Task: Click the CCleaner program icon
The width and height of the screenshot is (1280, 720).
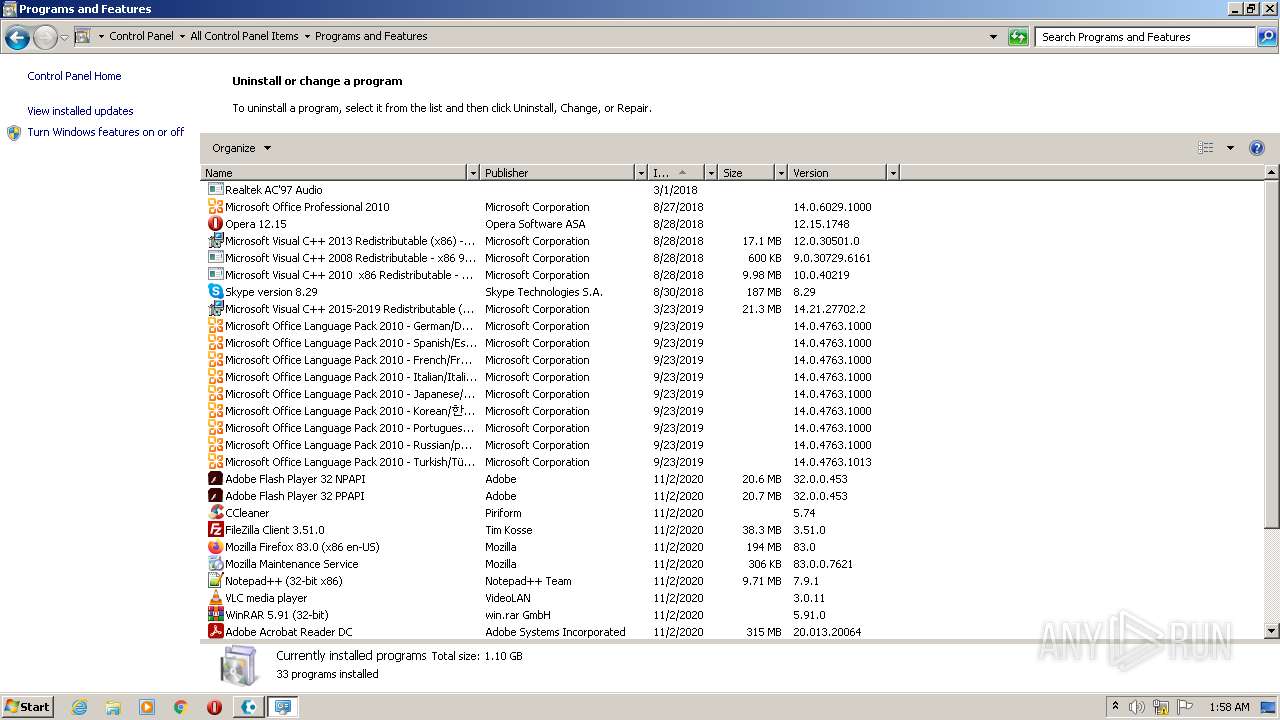Action: pyautogui.click(x=215, y=512)
